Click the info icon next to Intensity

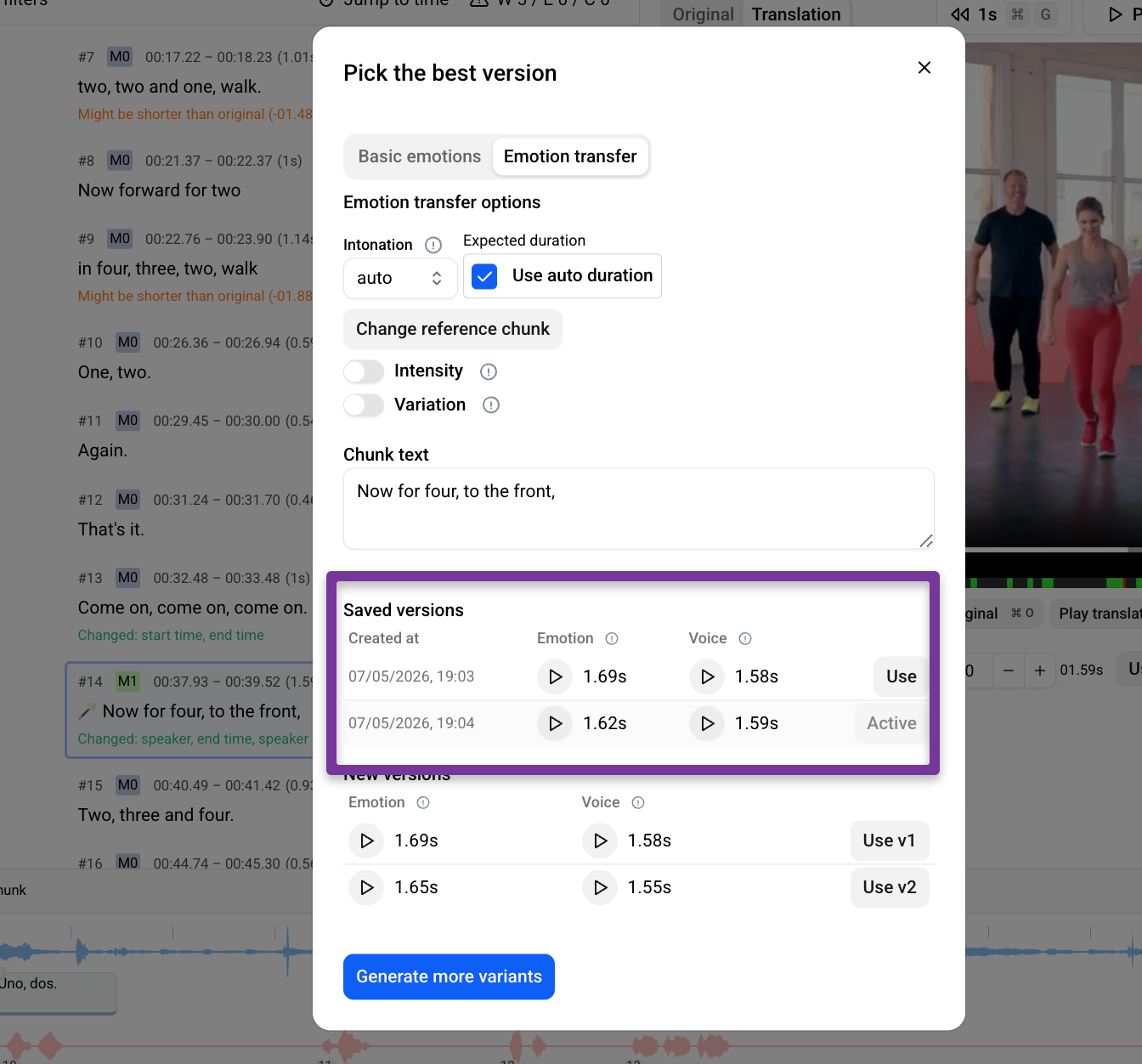489,371
